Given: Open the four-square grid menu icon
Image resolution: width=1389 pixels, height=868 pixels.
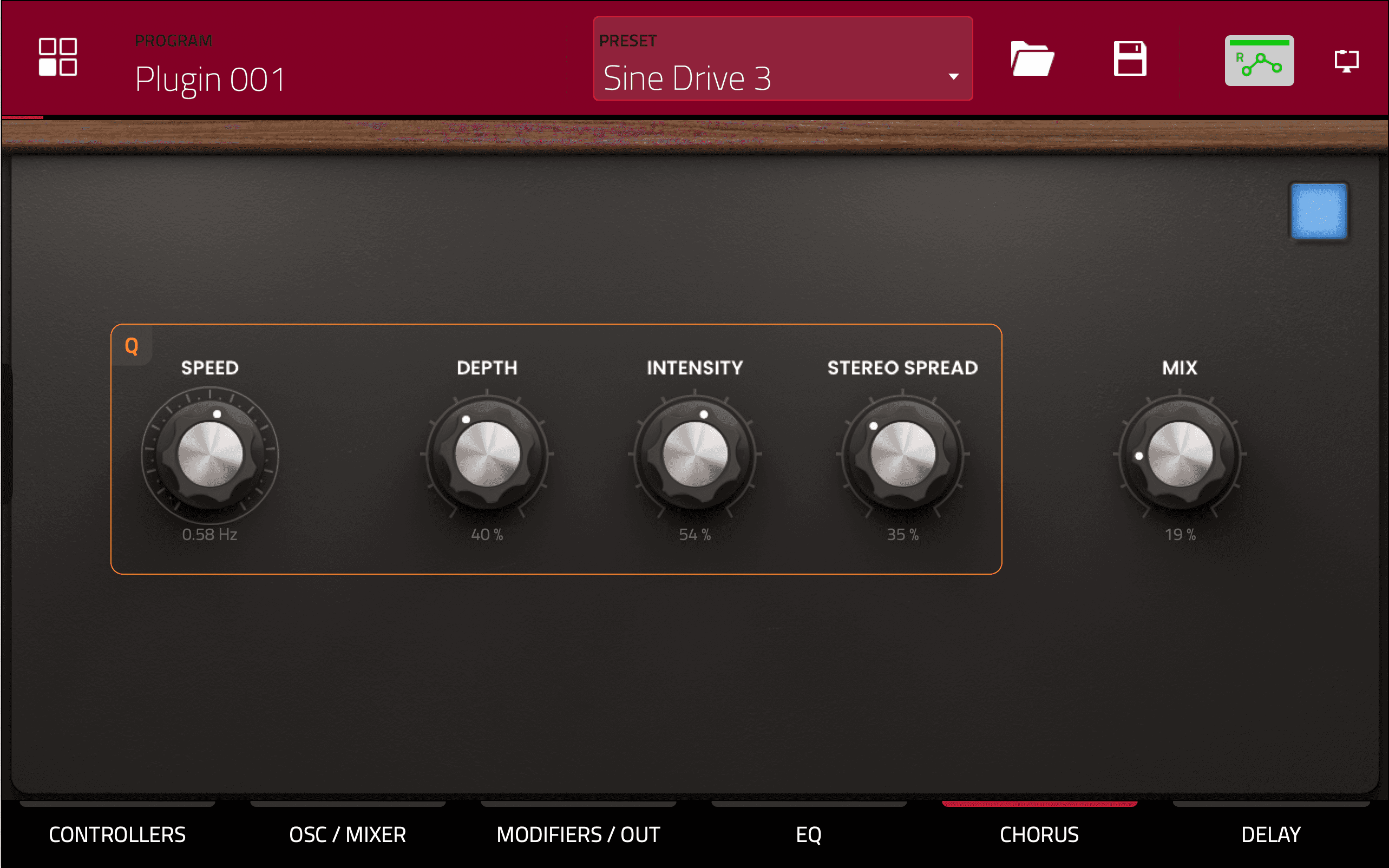Looking at the screenshot, I should (x=57, y=57).
